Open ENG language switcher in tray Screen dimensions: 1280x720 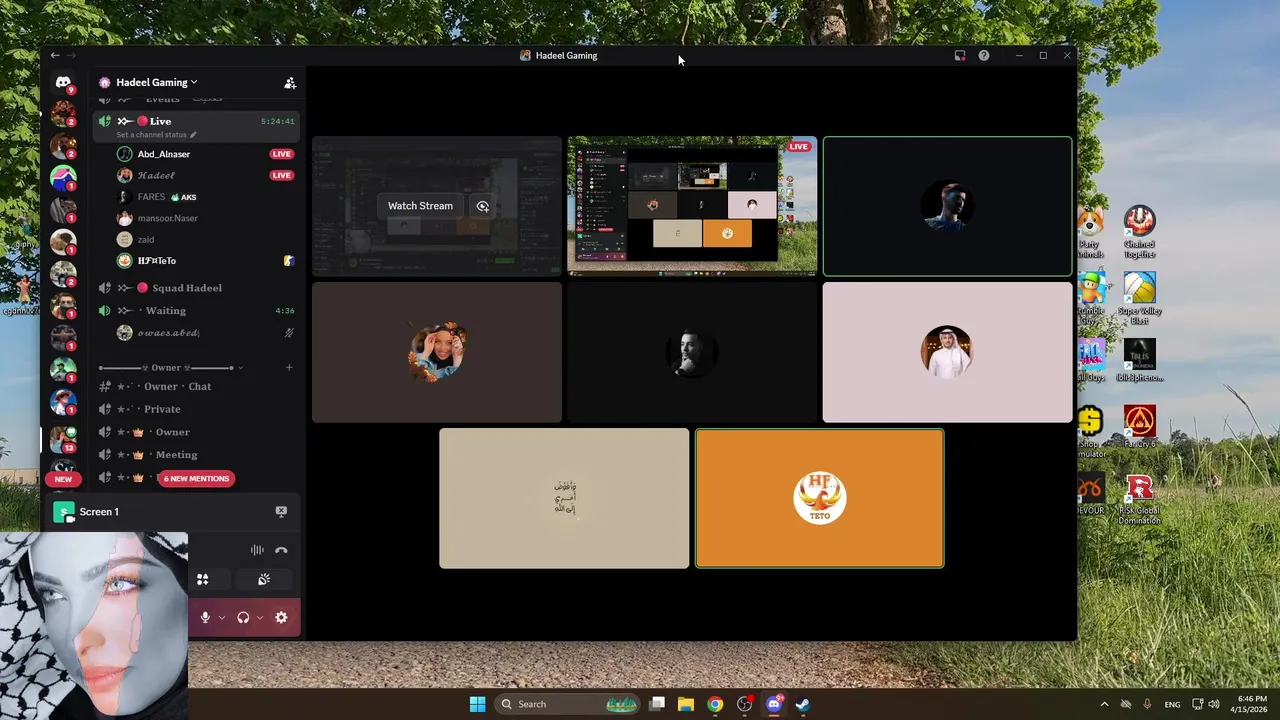1172,704
